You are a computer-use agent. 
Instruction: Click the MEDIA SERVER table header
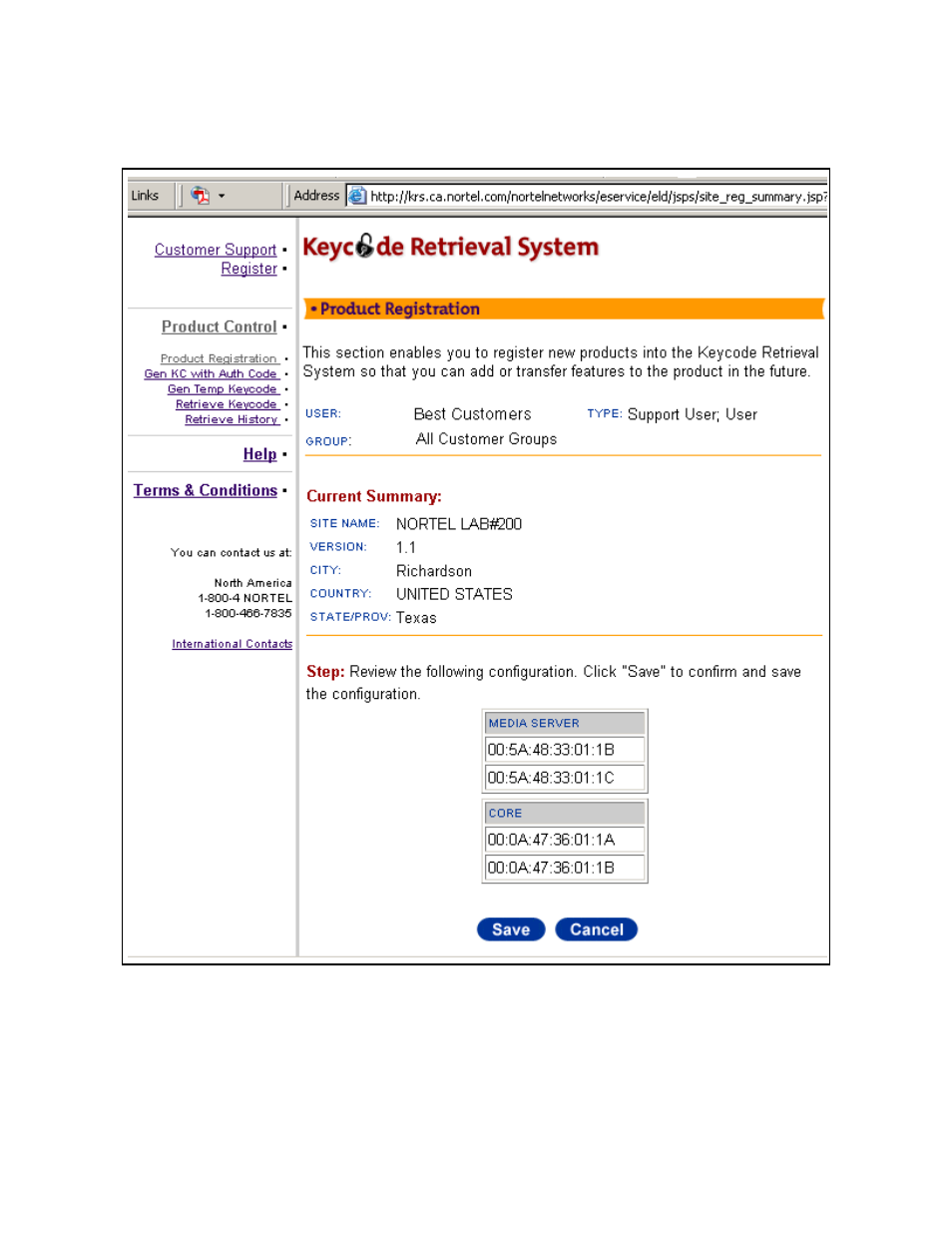565,723
